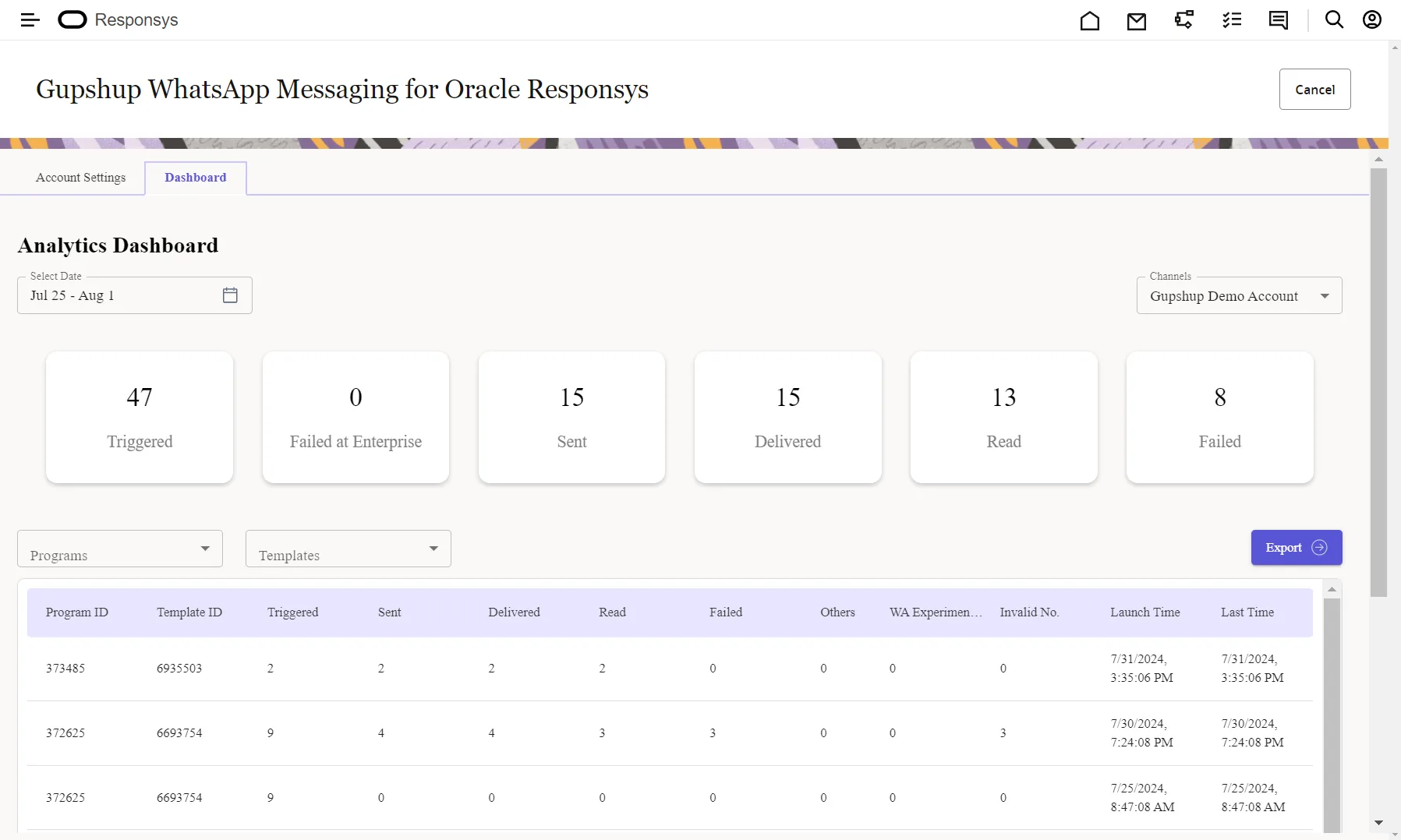This screenshot has height=840, width=1401.
Task: Open the Responsys home icon
Action: coord(1089,20)
